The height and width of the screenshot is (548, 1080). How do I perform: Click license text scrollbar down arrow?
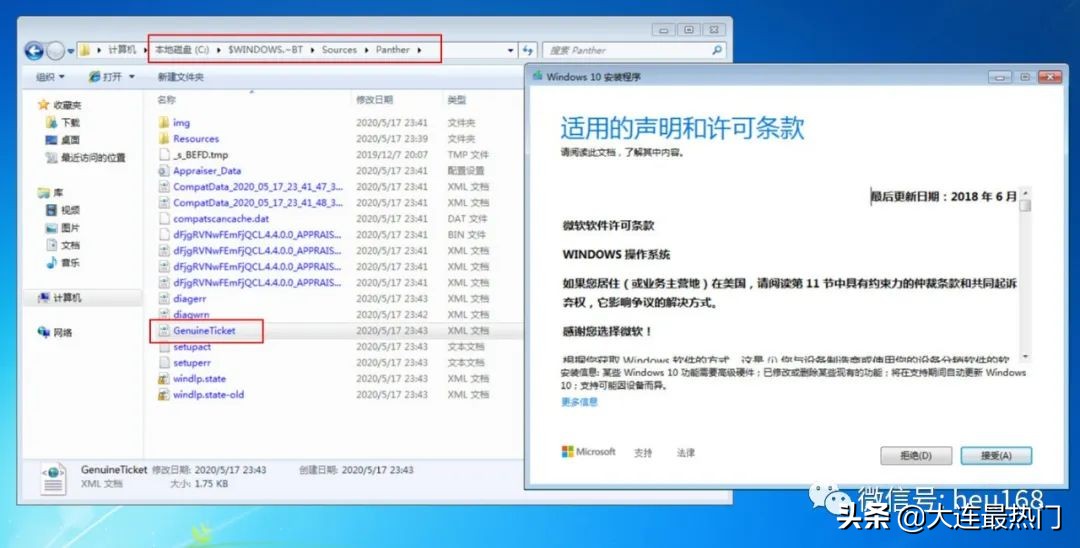(1026, 356)
